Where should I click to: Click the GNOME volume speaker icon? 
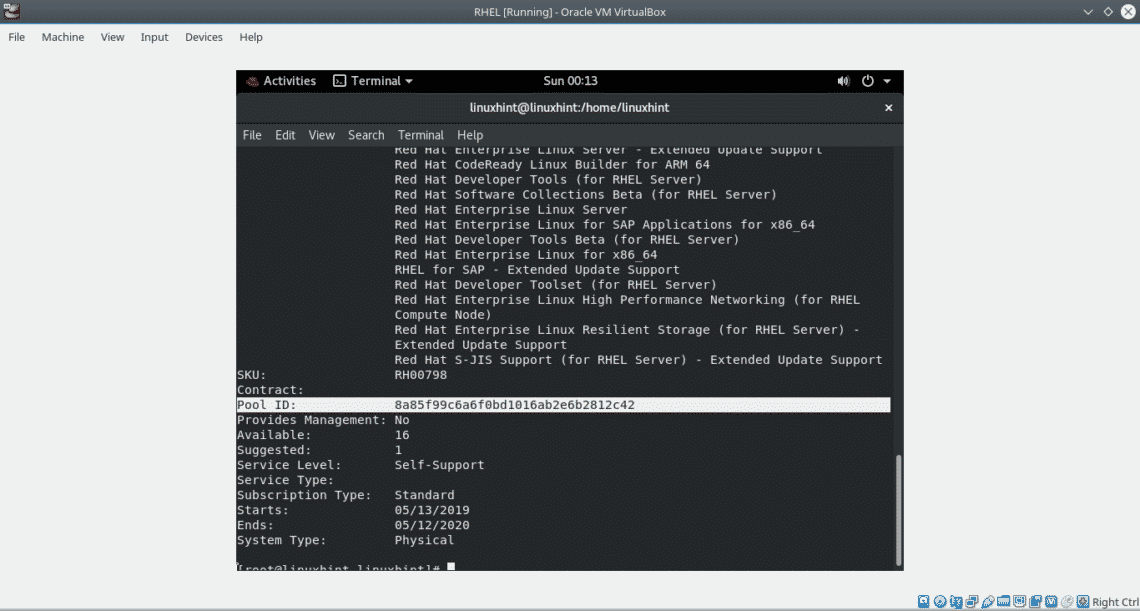(x=843, y=81)
